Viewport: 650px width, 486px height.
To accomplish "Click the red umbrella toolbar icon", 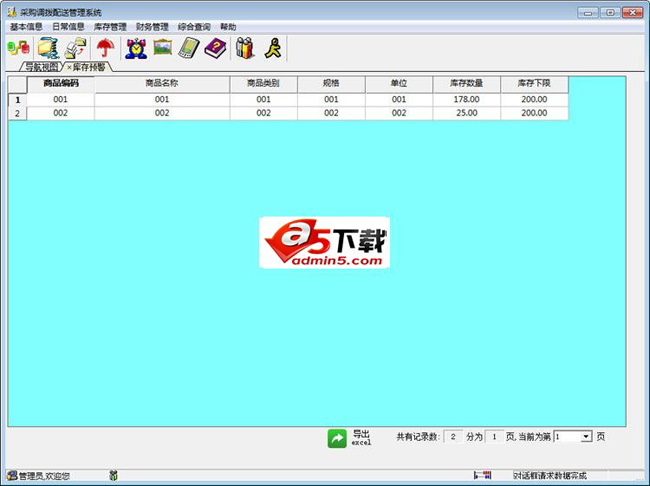I will tap(105, 48).
